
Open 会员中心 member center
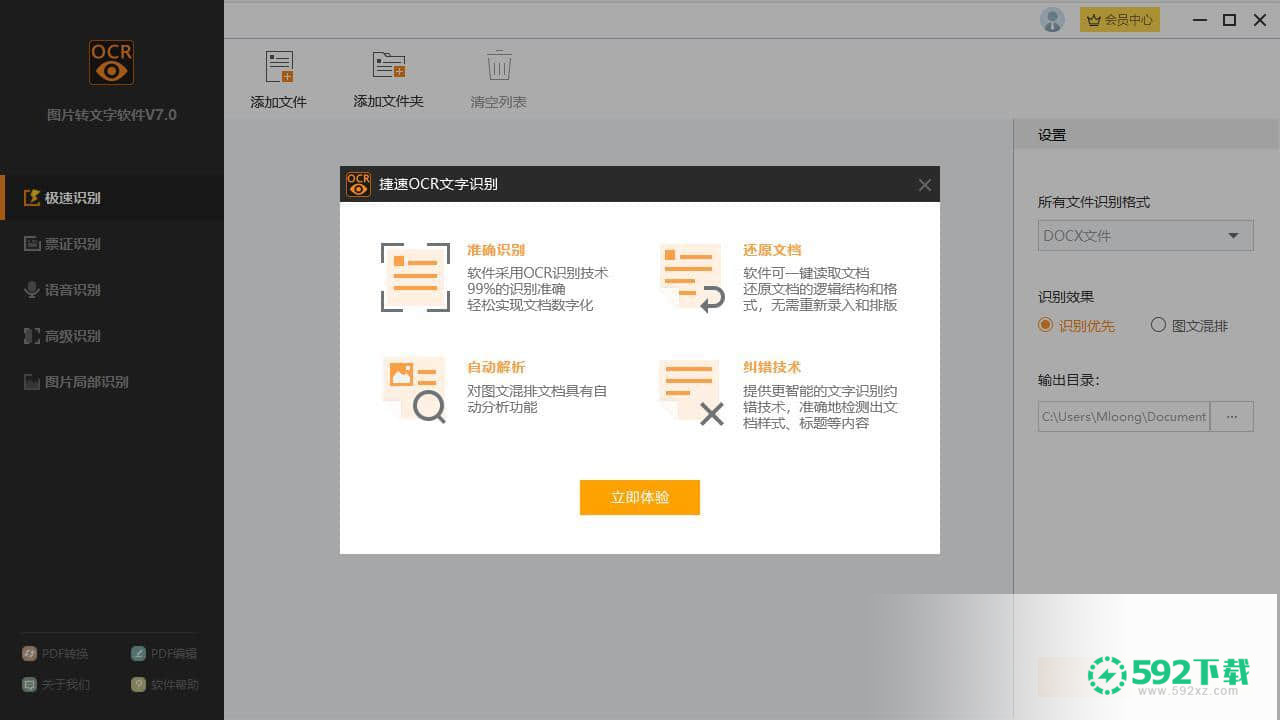[1120, 19]
